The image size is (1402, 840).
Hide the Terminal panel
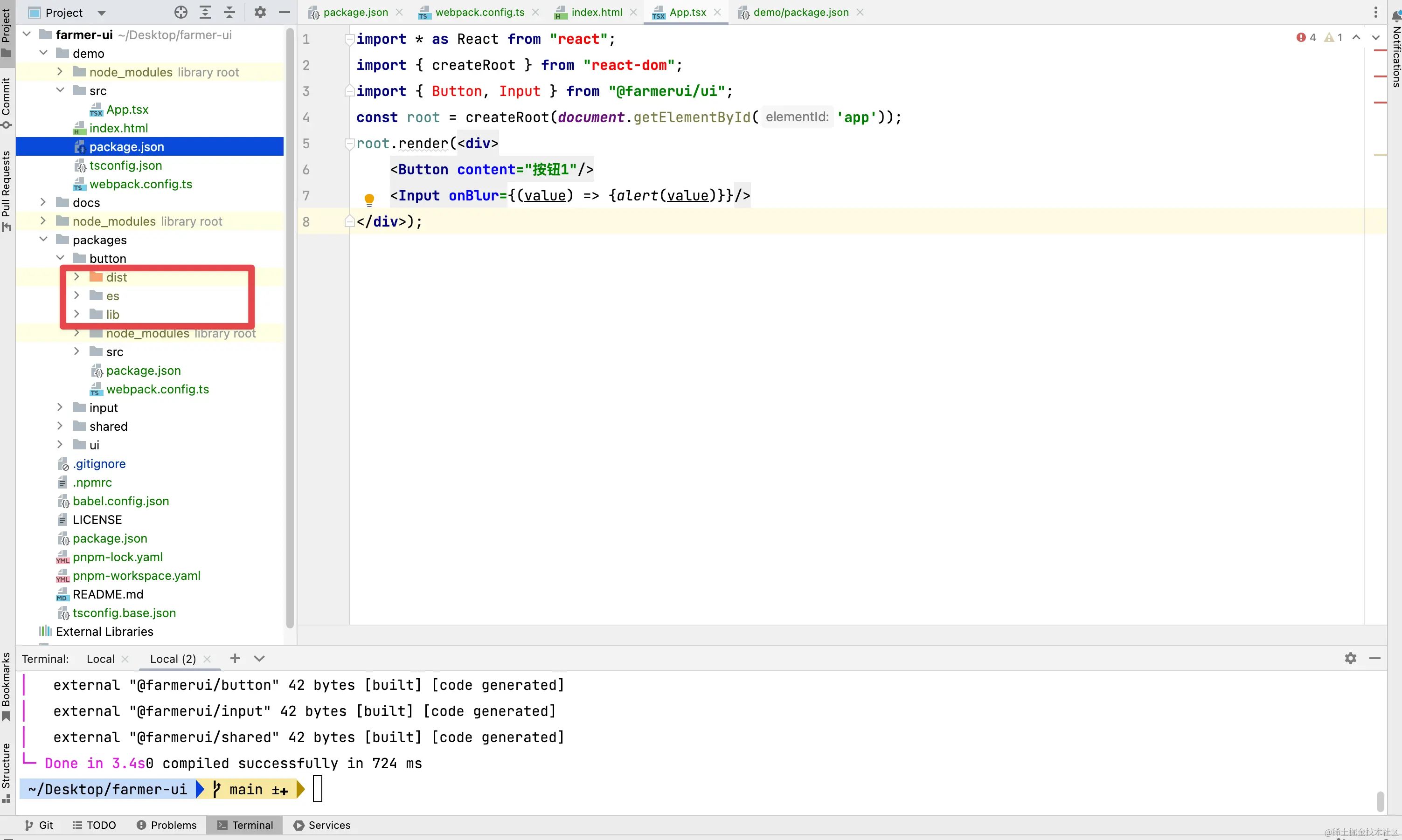click(x=1375, y=658)
